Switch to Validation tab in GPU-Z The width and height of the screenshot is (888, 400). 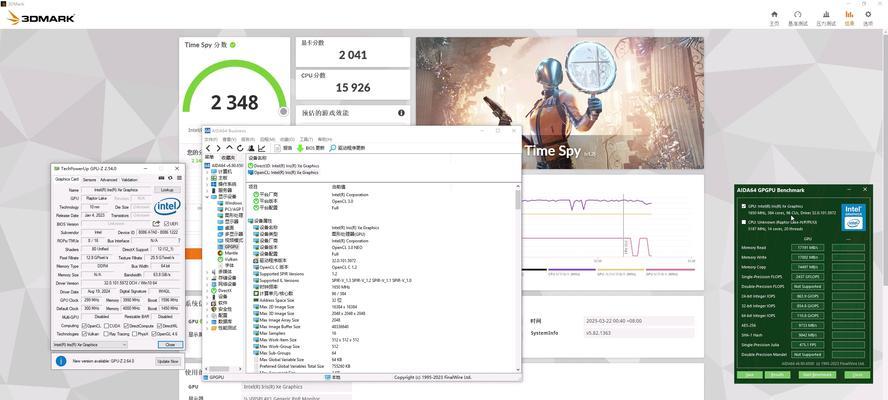(x=129, y=180)
